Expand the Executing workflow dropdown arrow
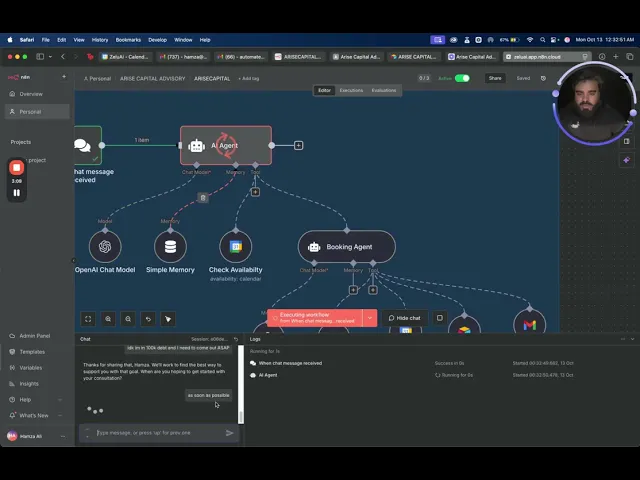640x480 pixels. pyautogui.click(x=370, y=318)
